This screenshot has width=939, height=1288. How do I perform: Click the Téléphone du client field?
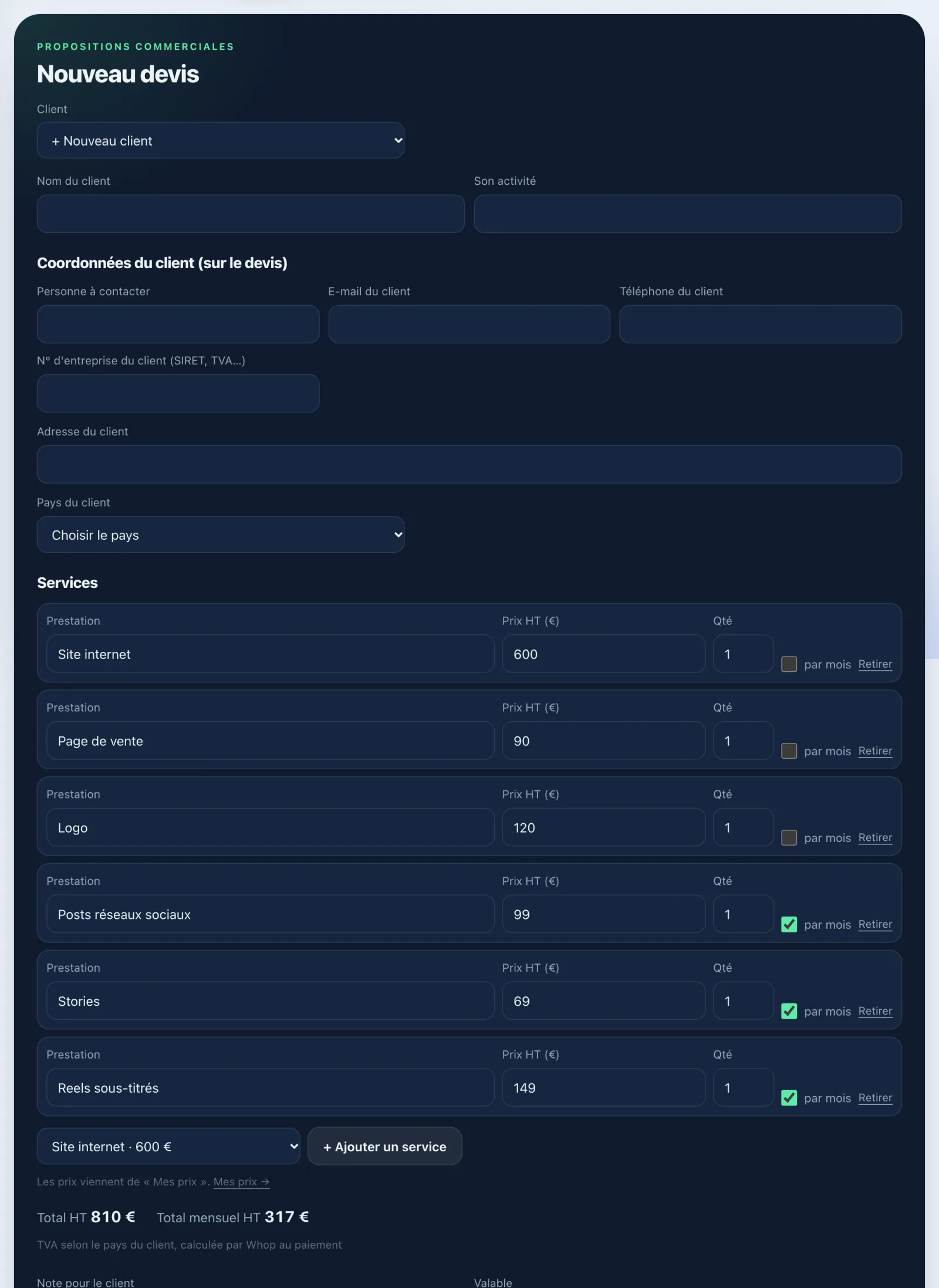click(x=761, y=324)
